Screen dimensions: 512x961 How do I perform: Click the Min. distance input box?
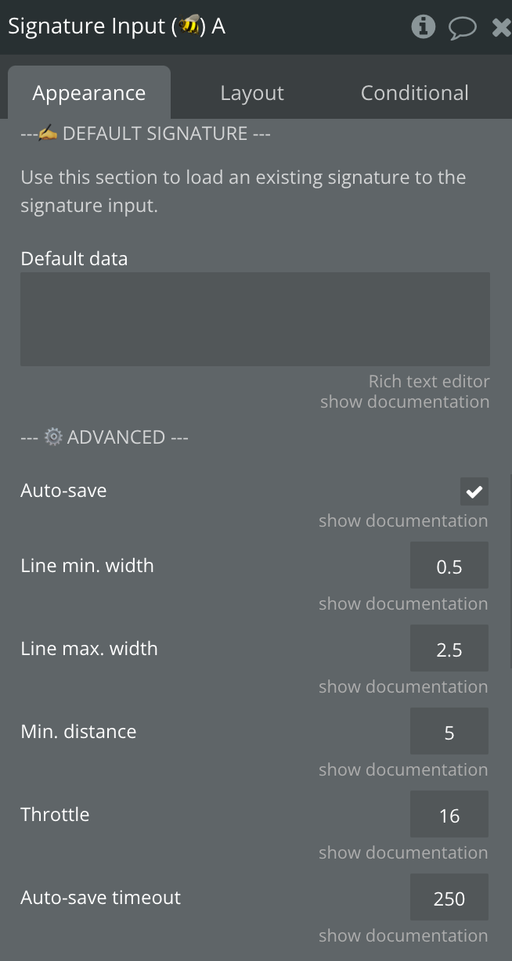449,731
